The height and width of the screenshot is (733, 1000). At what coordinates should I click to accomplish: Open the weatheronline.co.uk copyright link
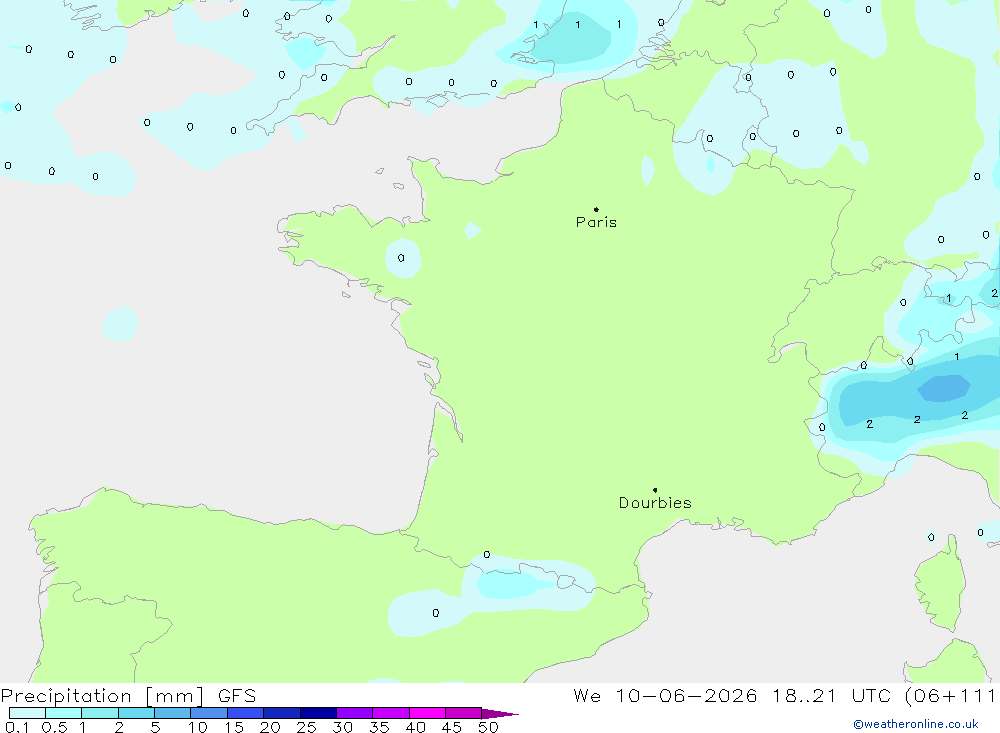tap(916, 724)
